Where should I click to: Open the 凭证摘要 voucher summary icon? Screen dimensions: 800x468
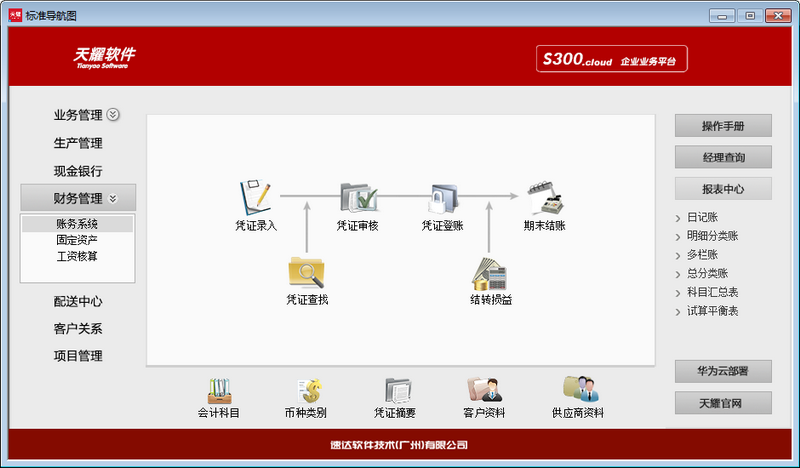point(398,391)
